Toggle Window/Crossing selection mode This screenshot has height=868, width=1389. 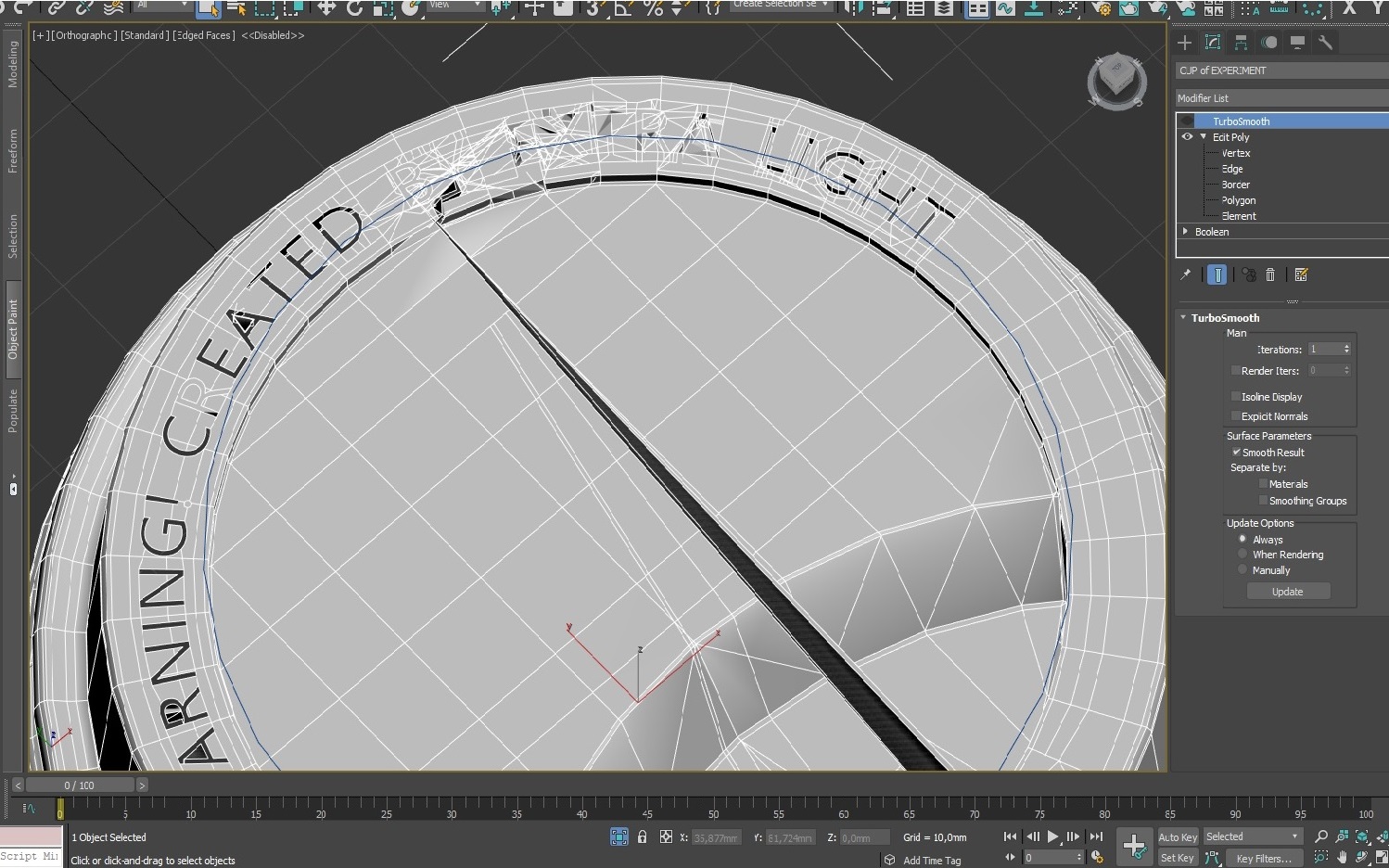click(x=293, y=8)
